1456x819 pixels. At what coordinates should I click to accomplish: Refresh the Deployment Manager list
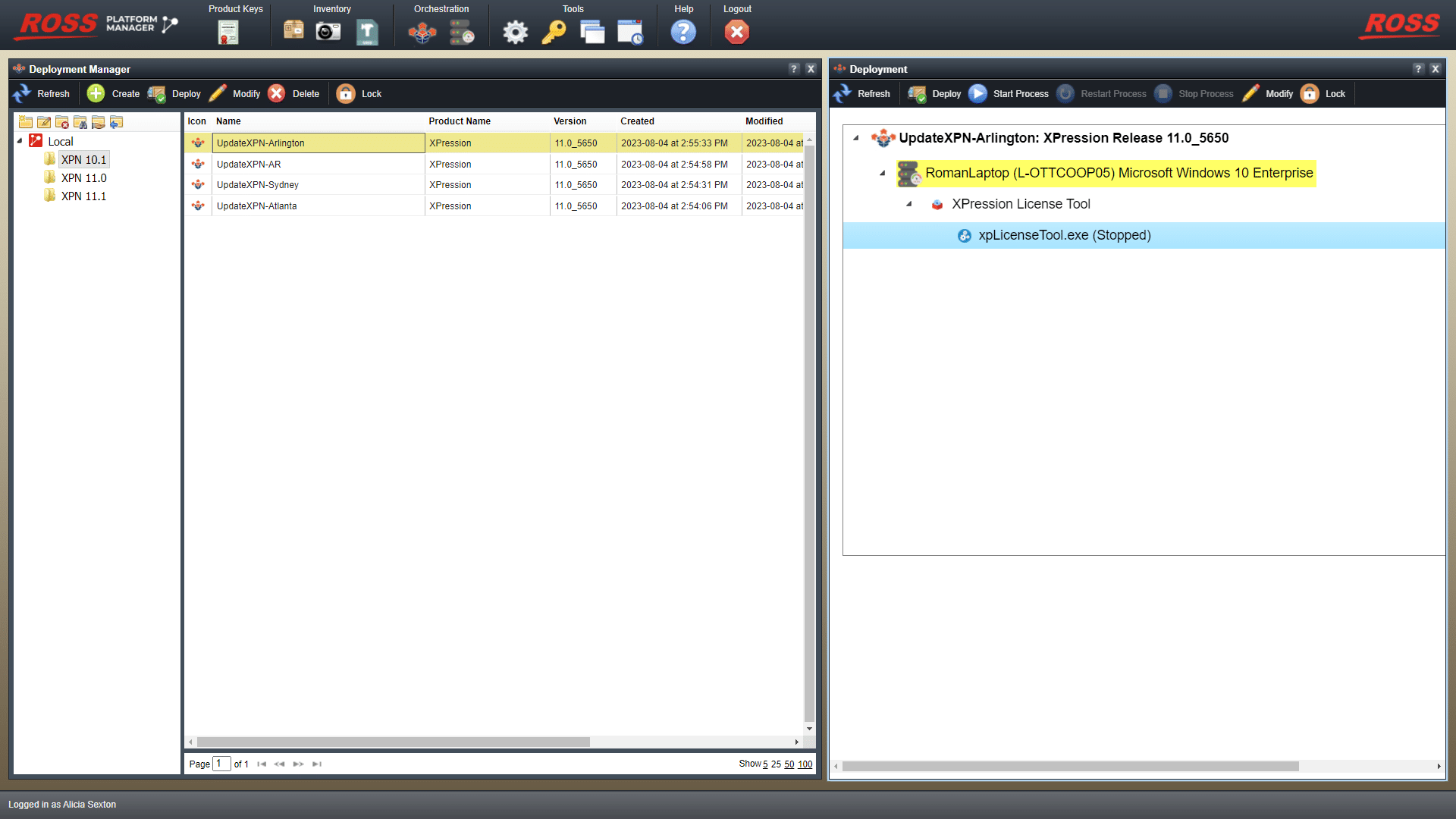pos(42,94)
